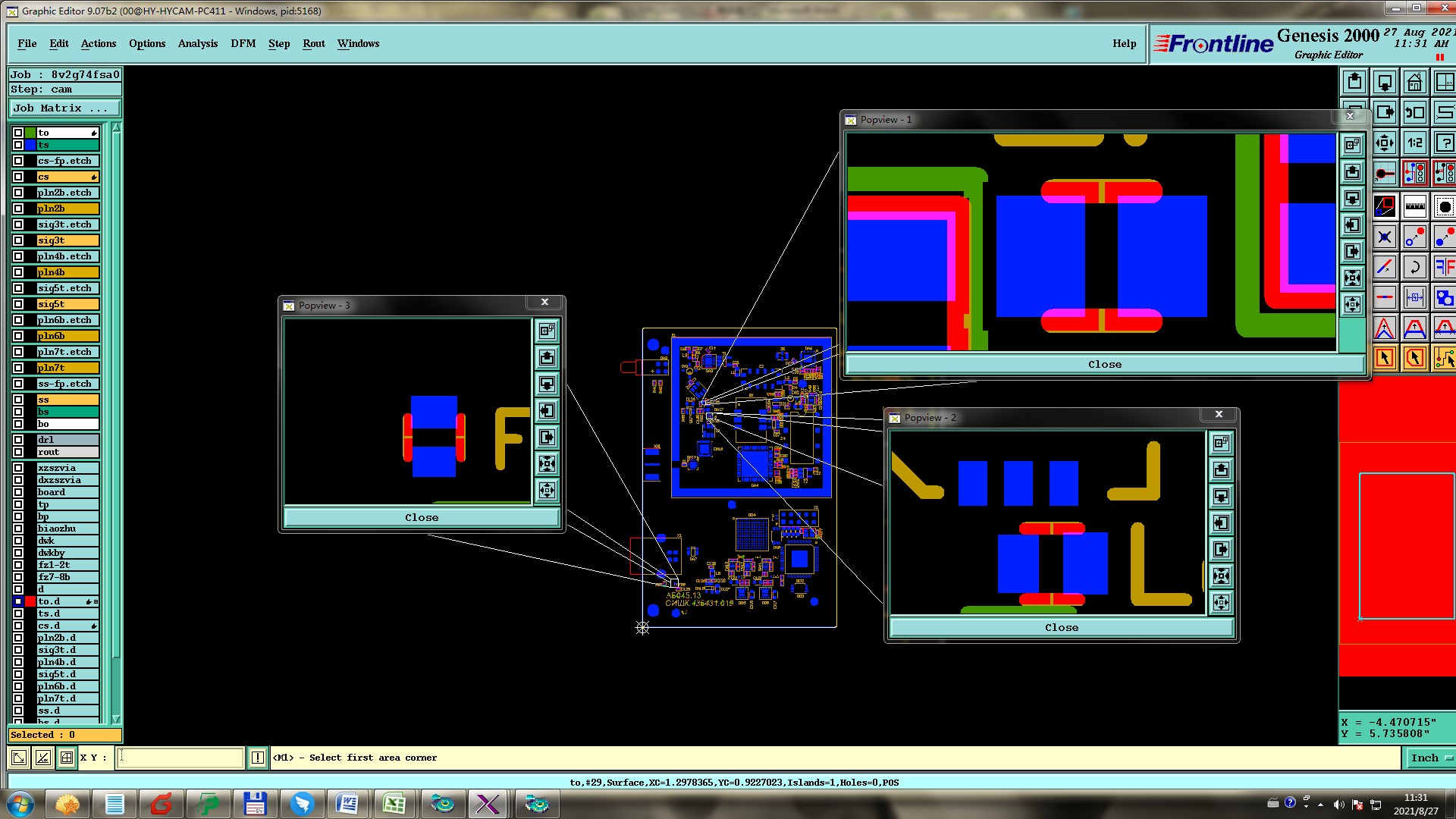Select the 1:2 zoom scale icon
The image size is (1456, 819).
click(1414, 143)
